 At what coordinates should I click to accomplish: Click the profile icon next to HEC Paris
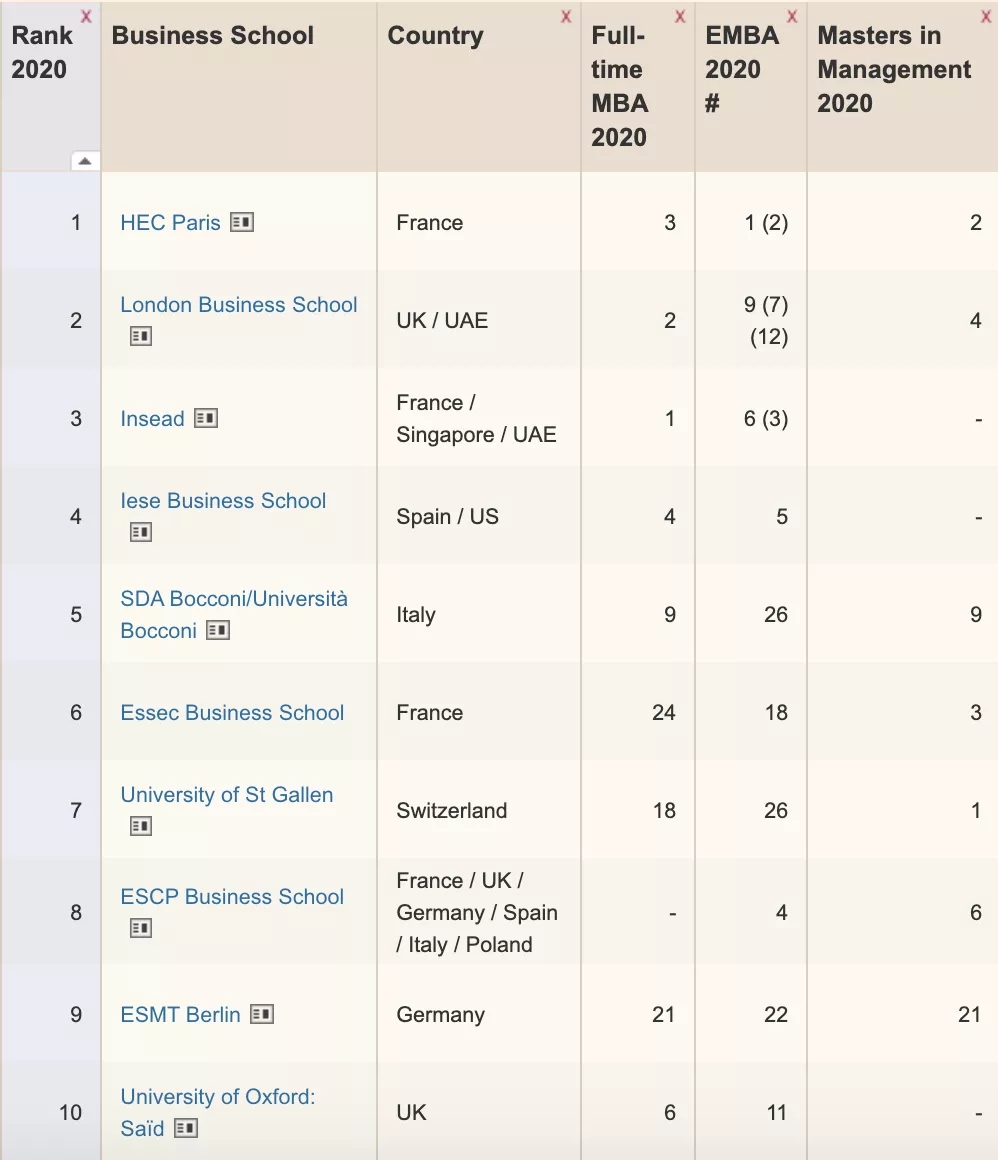[241, 222]
